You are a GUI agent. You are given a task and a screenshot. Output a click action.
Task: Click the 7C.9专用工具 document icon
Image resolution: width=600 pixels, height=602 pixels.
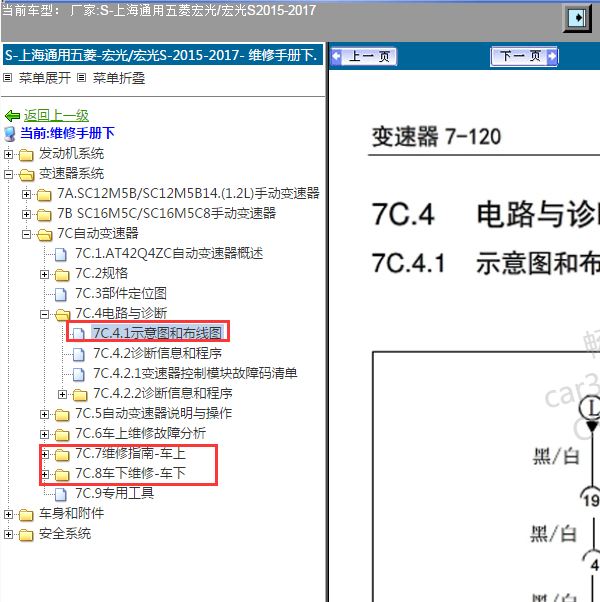click(61, 494)
